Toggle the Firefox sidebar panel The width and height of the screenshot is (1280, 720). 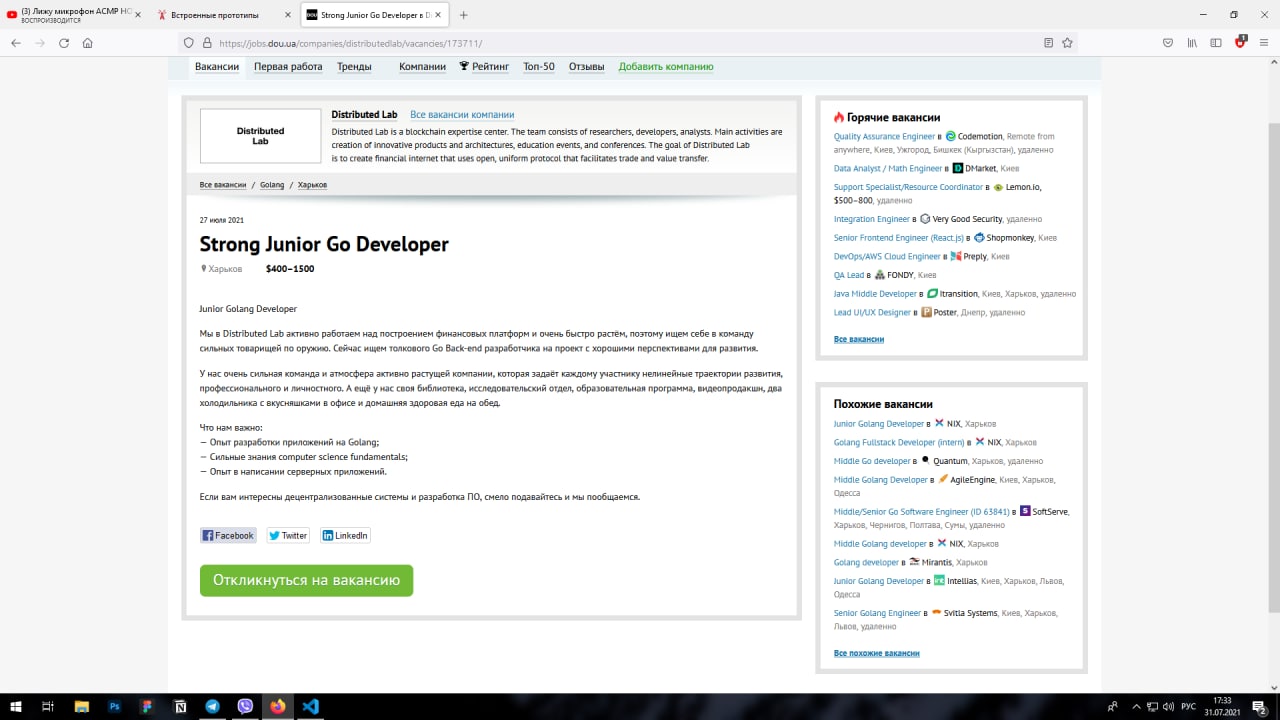1216,43
